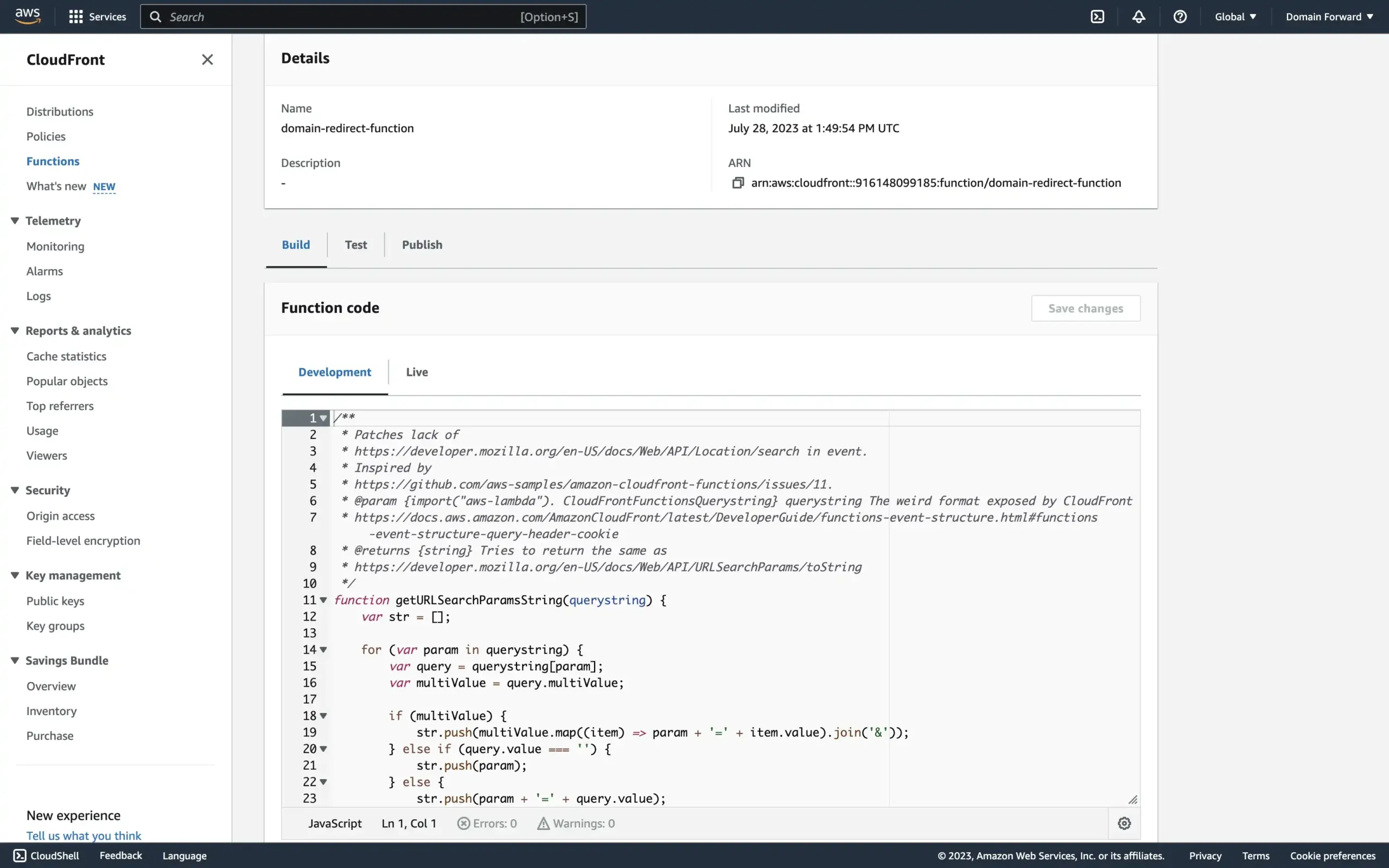1389x868 pixels.
Task: Collapse the code fold arrow on line 11
Action: tap(324, 600)
